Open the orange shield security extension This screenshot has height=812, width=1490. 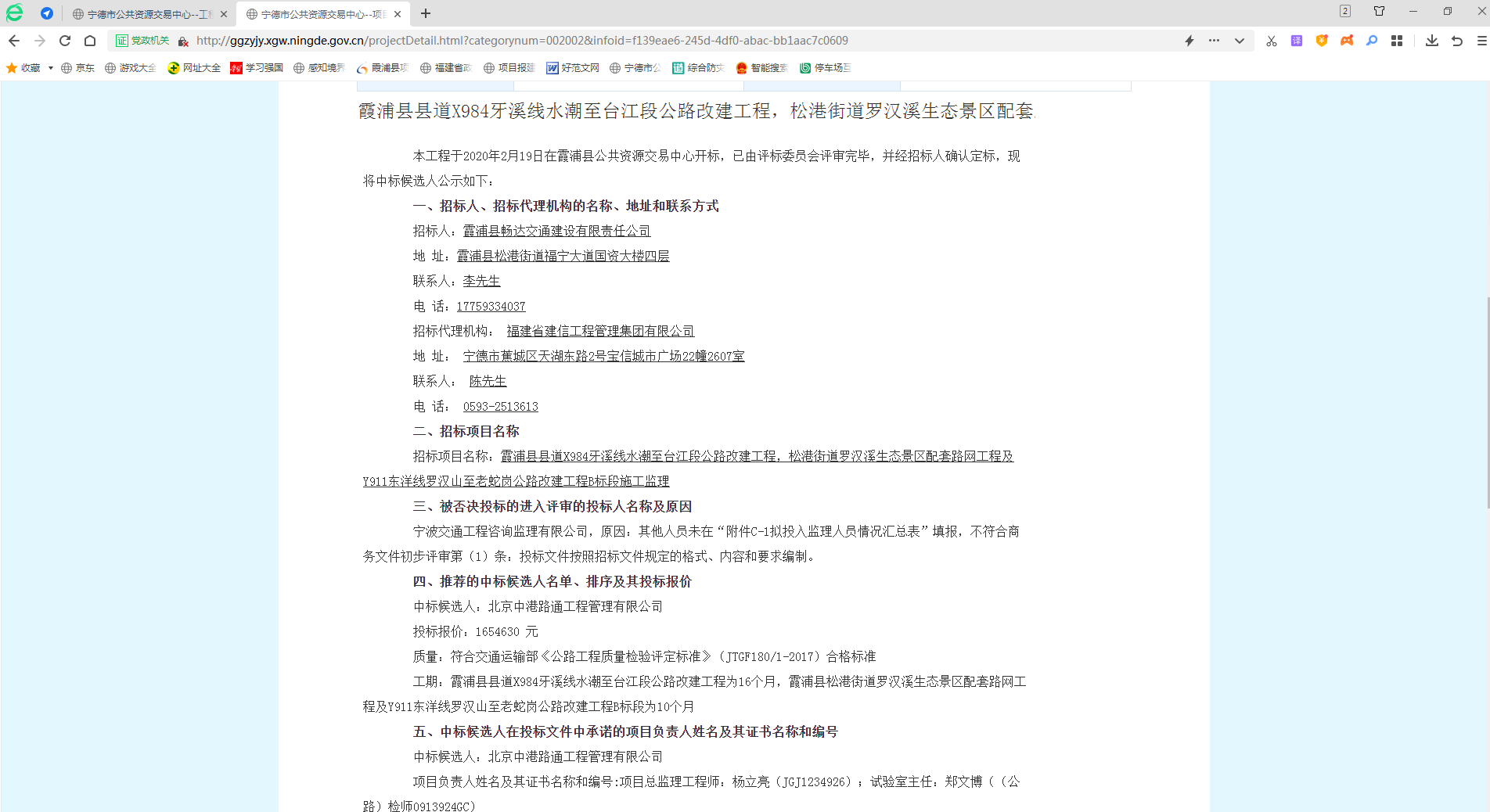(x=1322, y=41)
